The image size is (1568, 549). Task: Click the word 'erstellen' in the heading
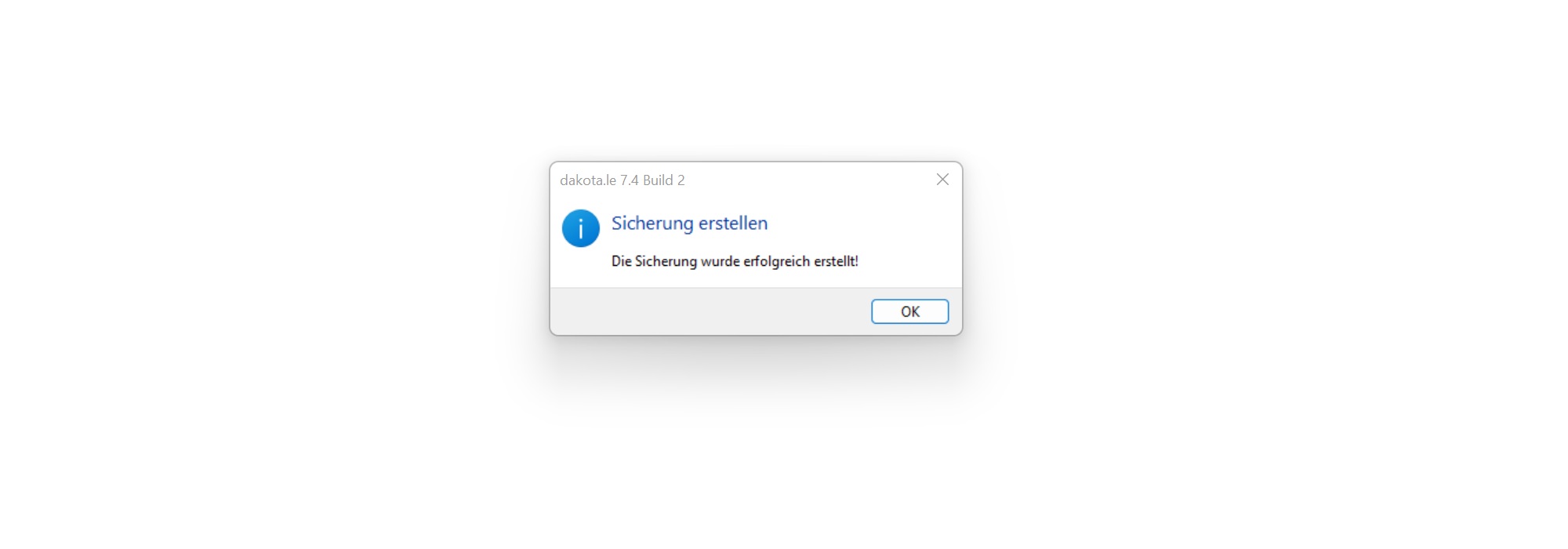(x=733, y=224)
